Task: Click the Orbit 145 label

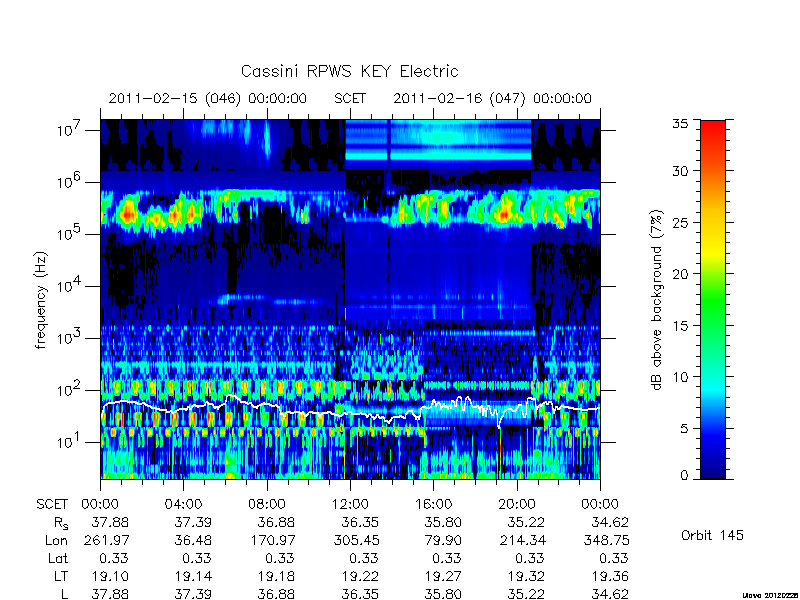Action: pyautogui.click(x=712, y=535)
